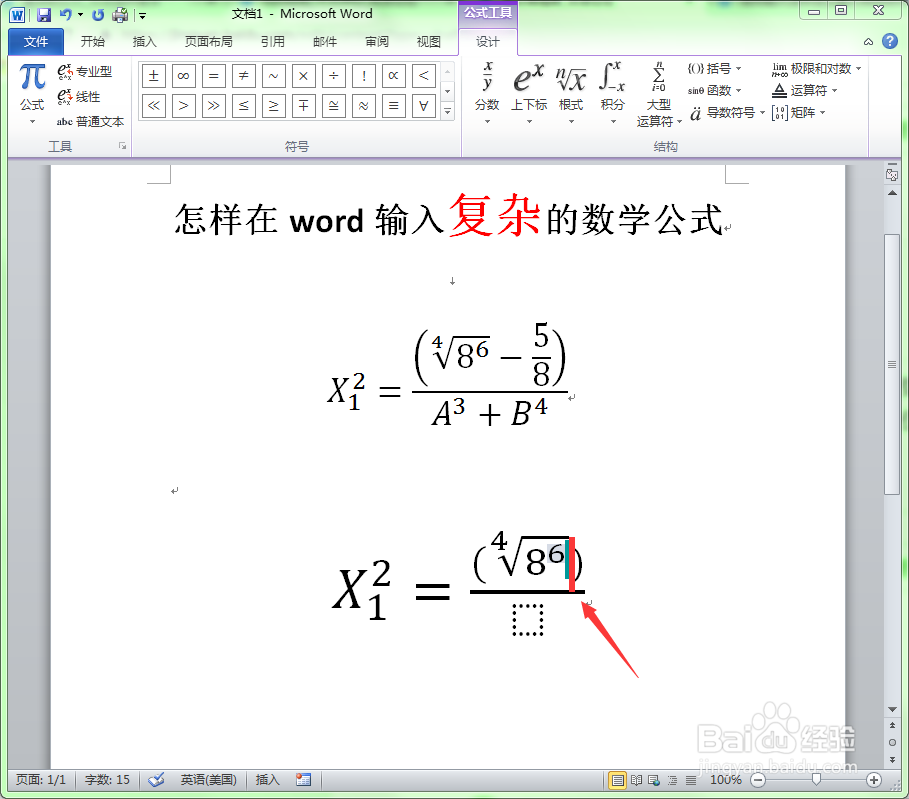Insert the factorial exclamation symbol
Image resolution: width=909 pixels, height=799 pixels.
tap(363, 75)
